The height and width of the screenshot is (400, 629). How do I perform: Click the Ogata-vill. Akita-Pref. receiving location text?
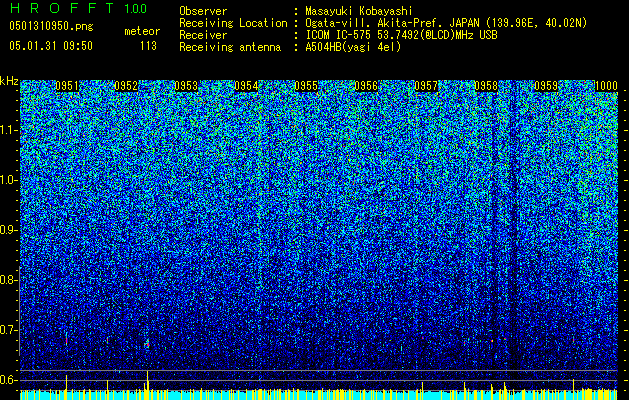click(446, 23)
